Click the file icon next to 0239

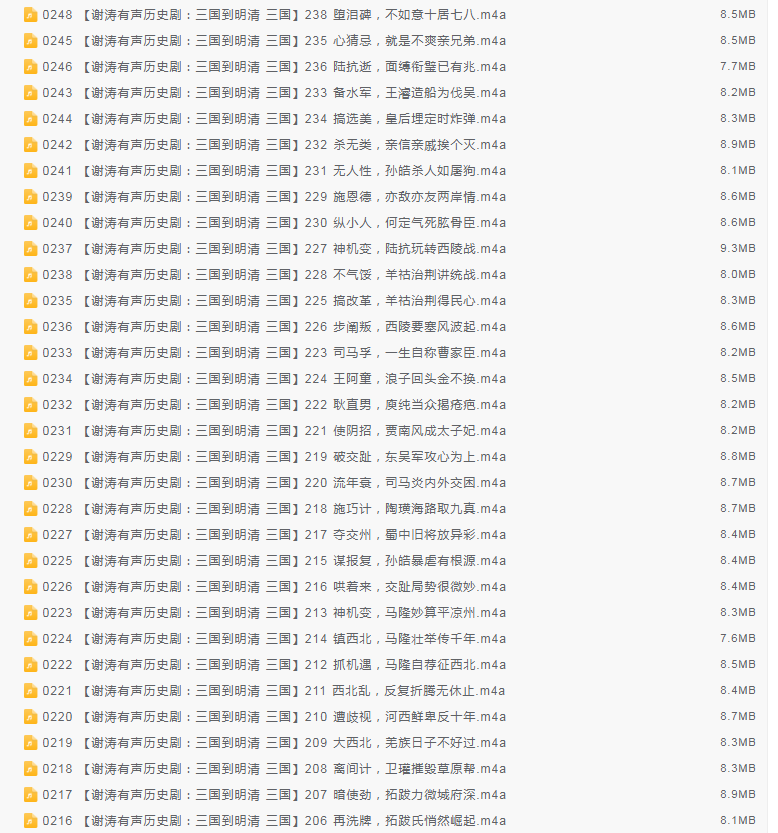[x=30, y=197]
